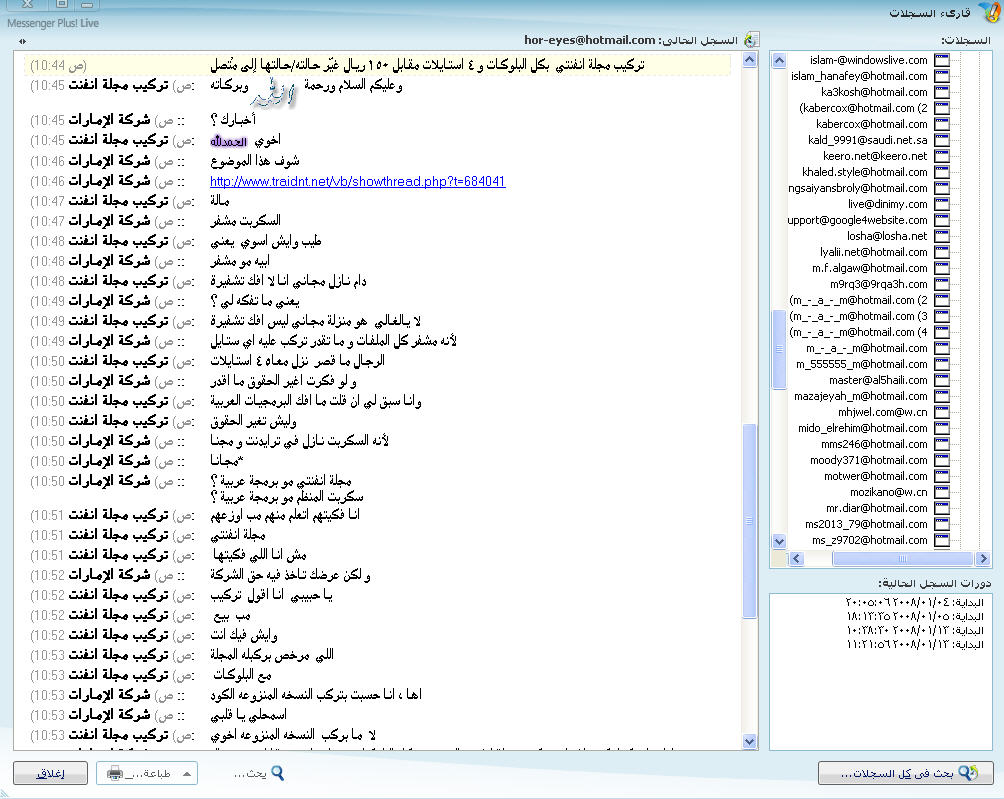
Task: Click search in all logs button
Action: tap(905, 773)
